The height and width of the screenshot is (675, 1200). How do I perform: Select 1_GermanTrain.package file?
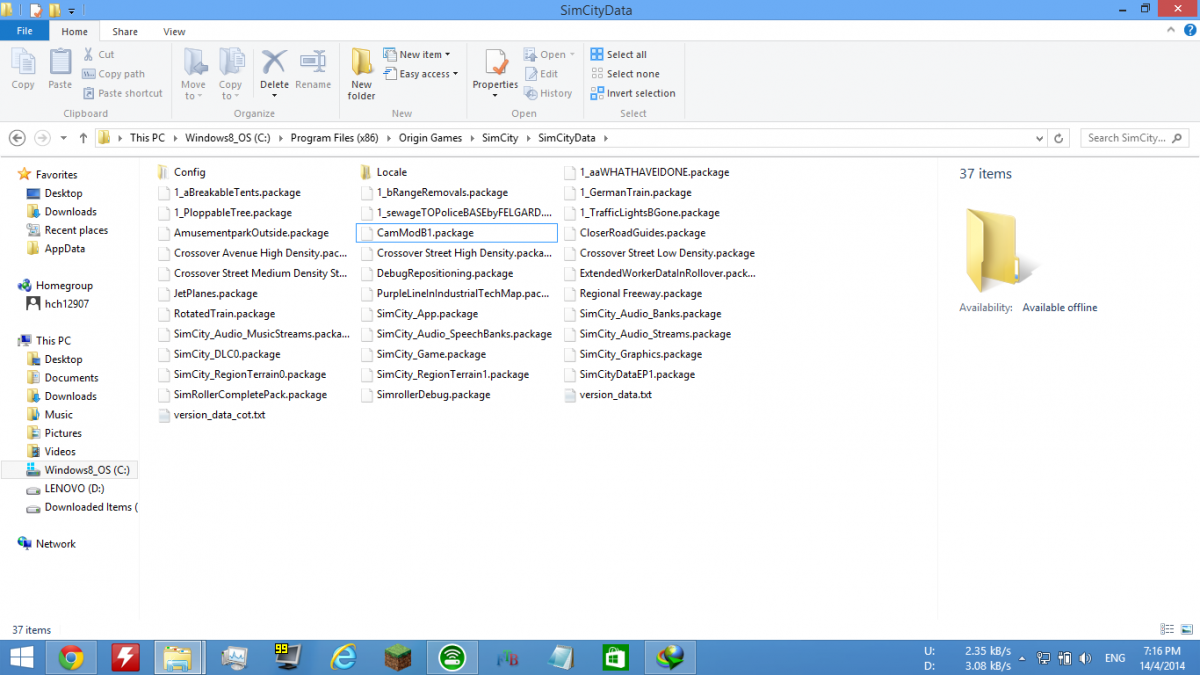(x=626, y=192)
